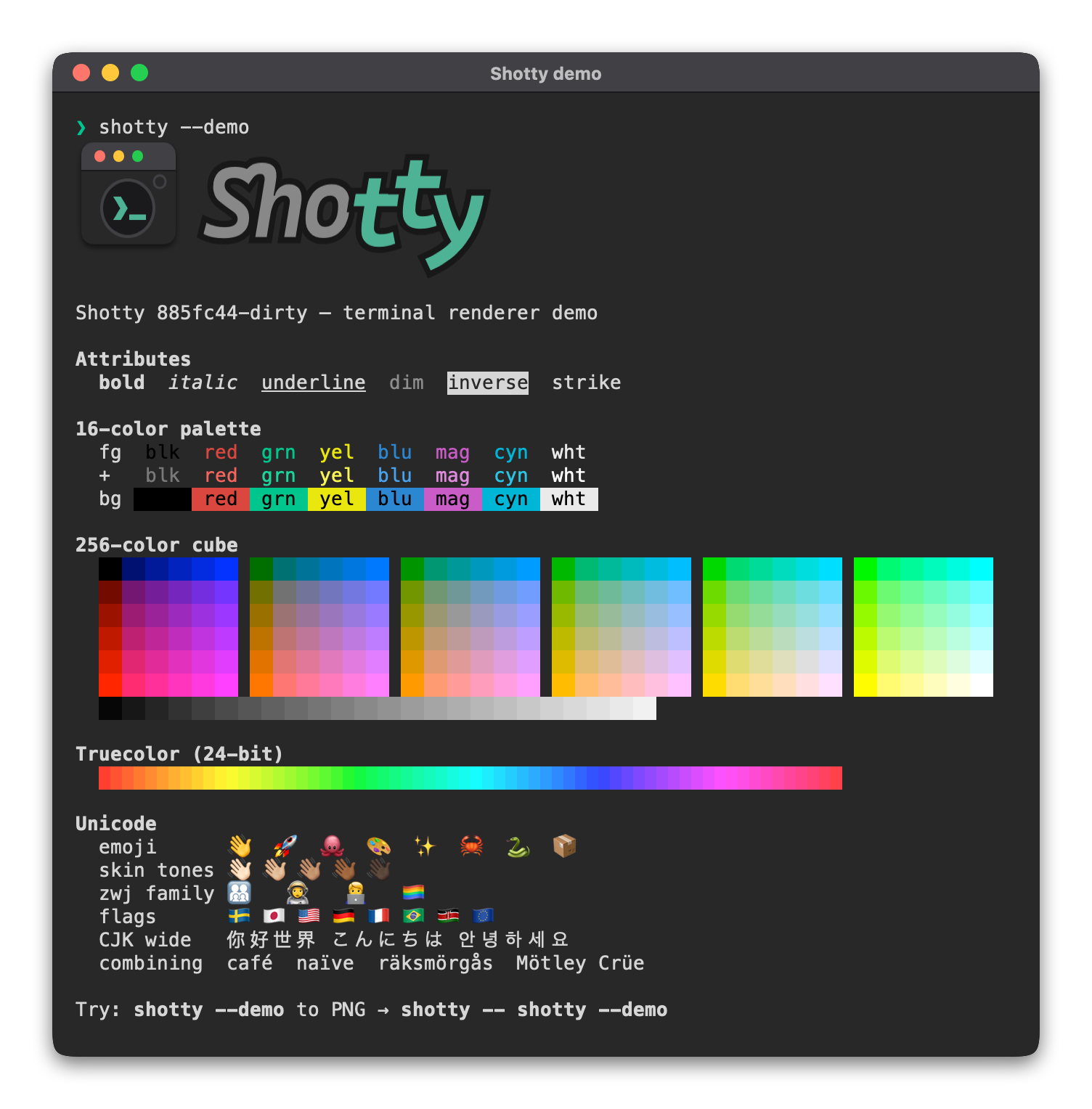Click 'mag' in the fg row
Viewport: 1092px width, 1109px height.
453,453
